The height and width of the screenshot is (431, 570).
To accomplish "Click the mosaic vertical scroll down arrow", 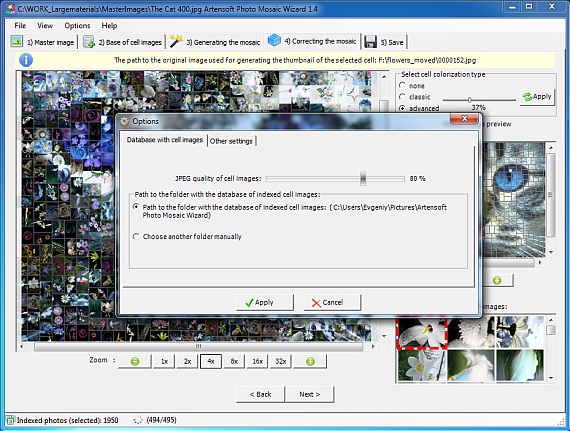I will click(x=384, y=336).
